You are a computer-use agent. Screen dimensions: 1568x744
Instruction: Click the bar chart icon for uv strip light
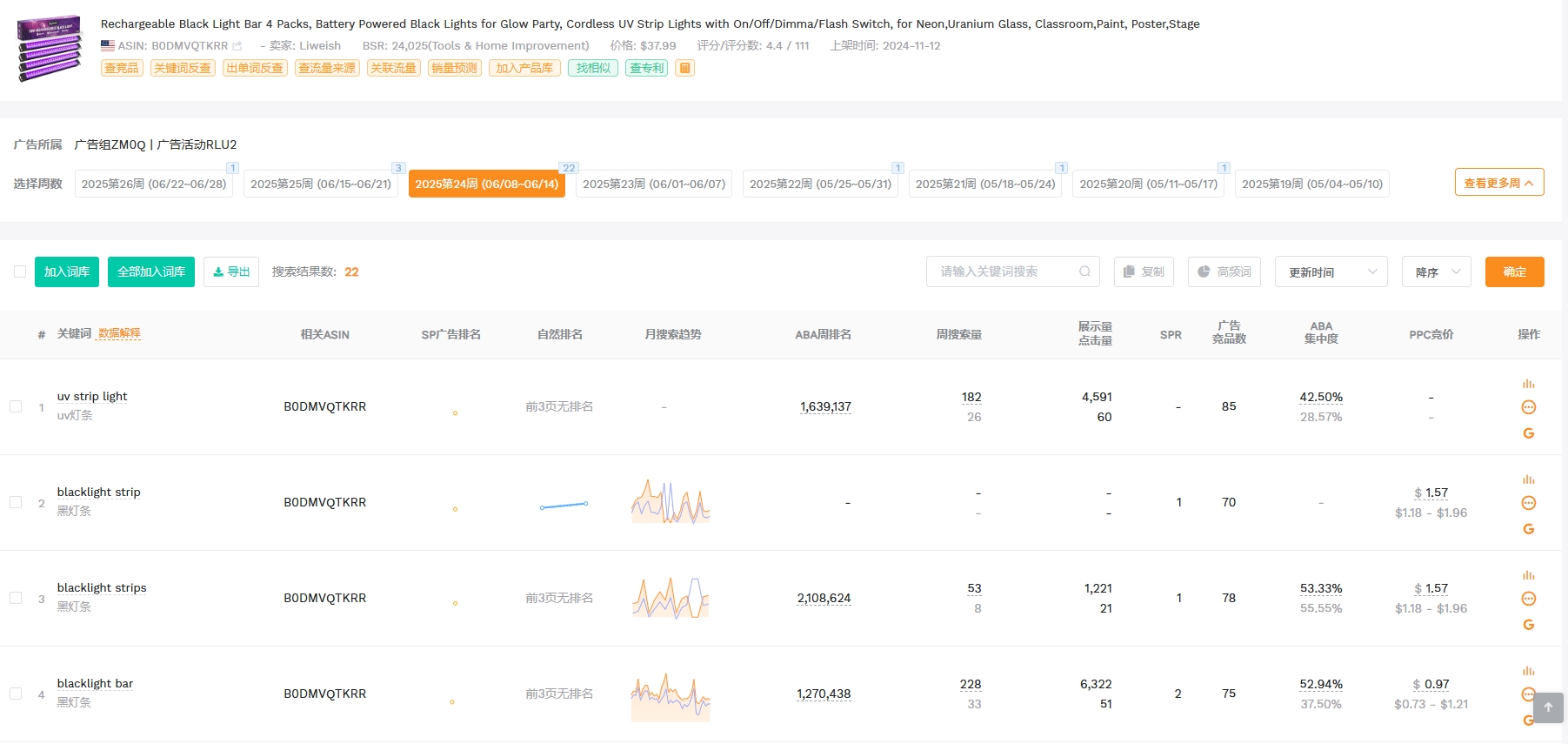coord(1528,384)
